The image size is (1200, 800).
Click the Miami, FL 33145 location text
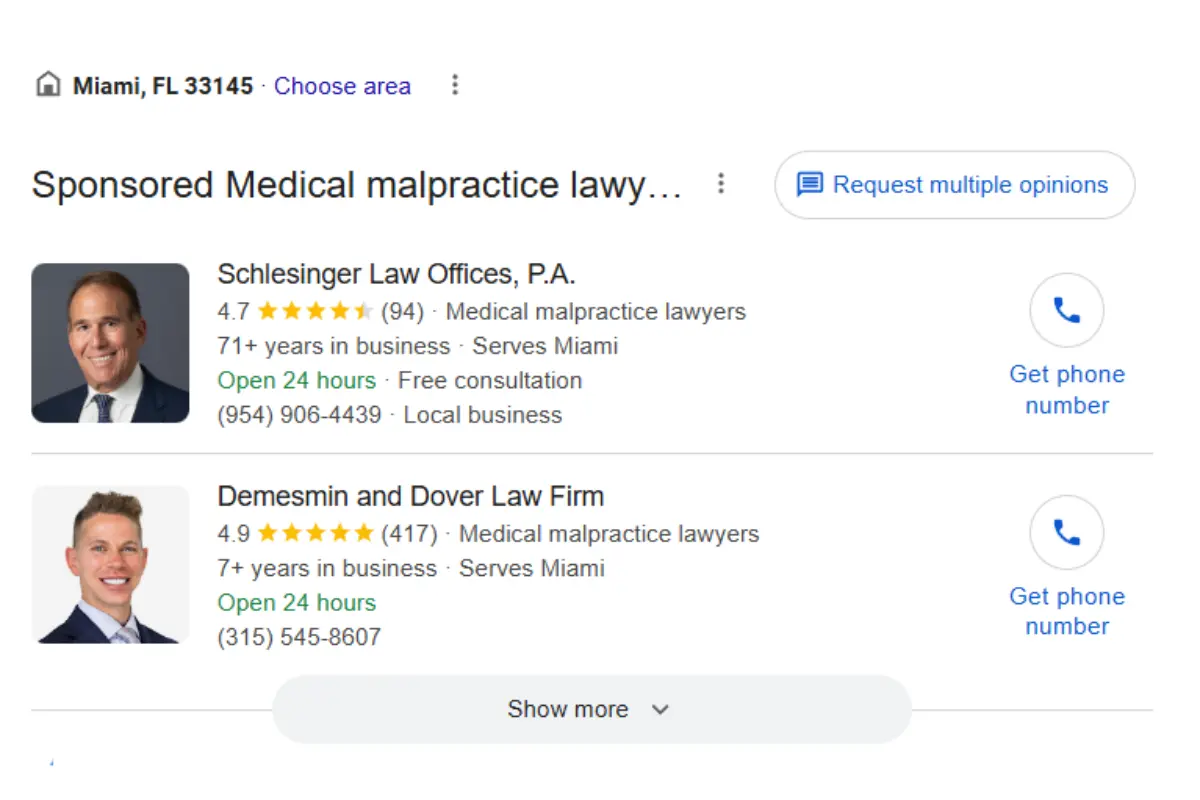pos(163,86)
